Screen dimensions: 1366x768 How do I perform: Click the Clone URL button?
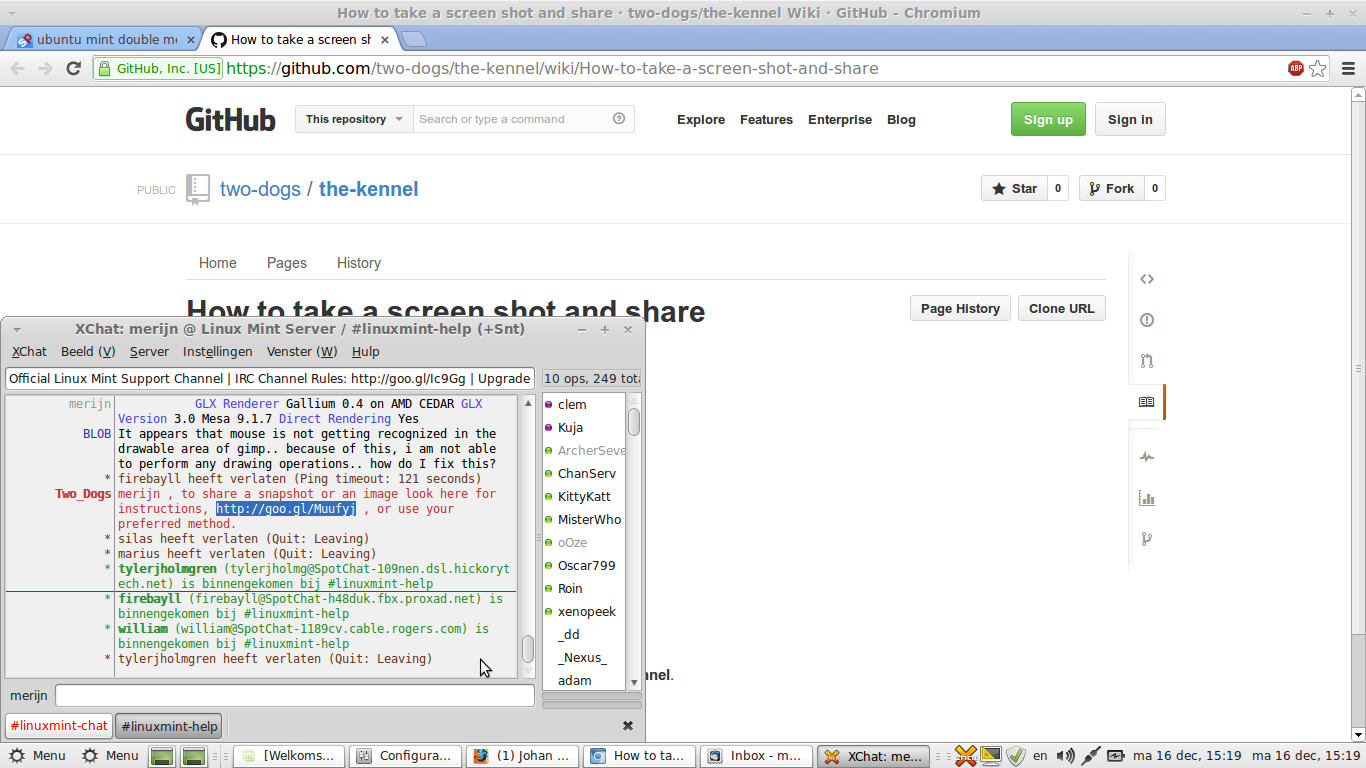coord(1062,308)
